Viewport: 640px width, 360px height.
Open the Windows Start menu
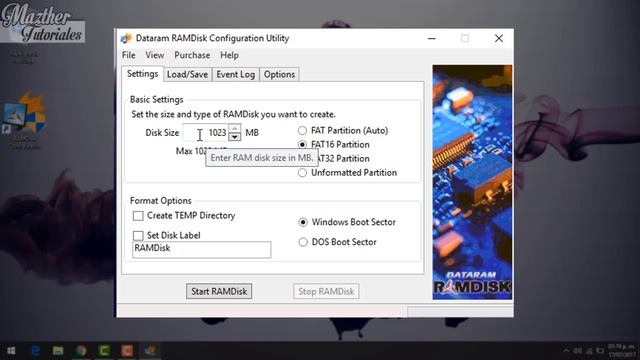[11, 351]
